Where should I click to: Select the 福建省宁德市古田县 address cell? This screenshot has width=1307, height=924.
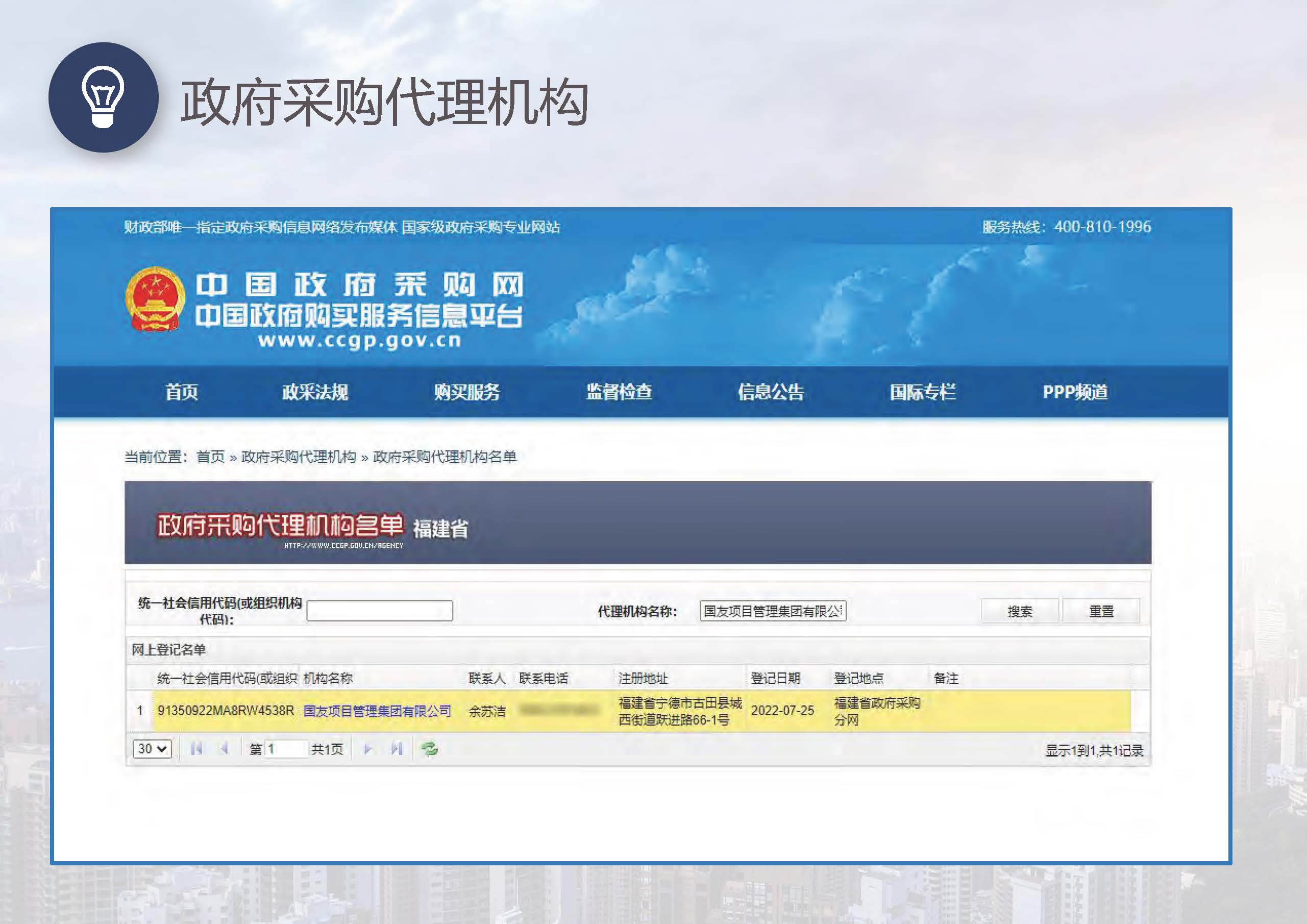click(680, 711)
